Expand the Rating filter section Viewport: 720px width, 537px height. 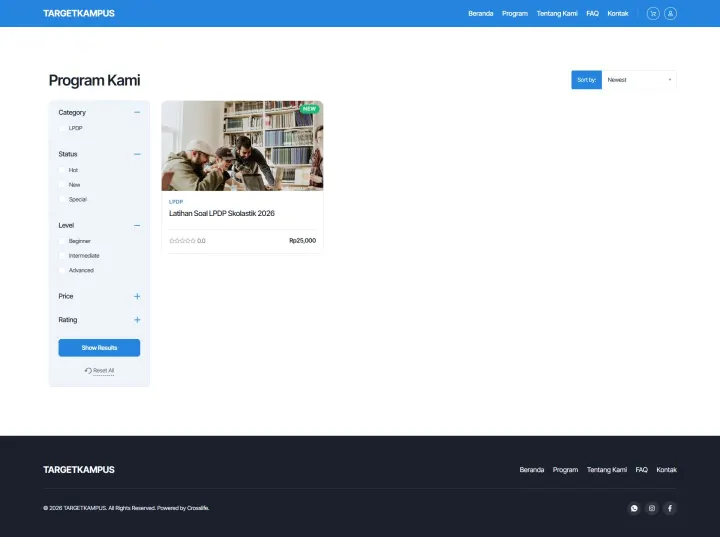137,320
